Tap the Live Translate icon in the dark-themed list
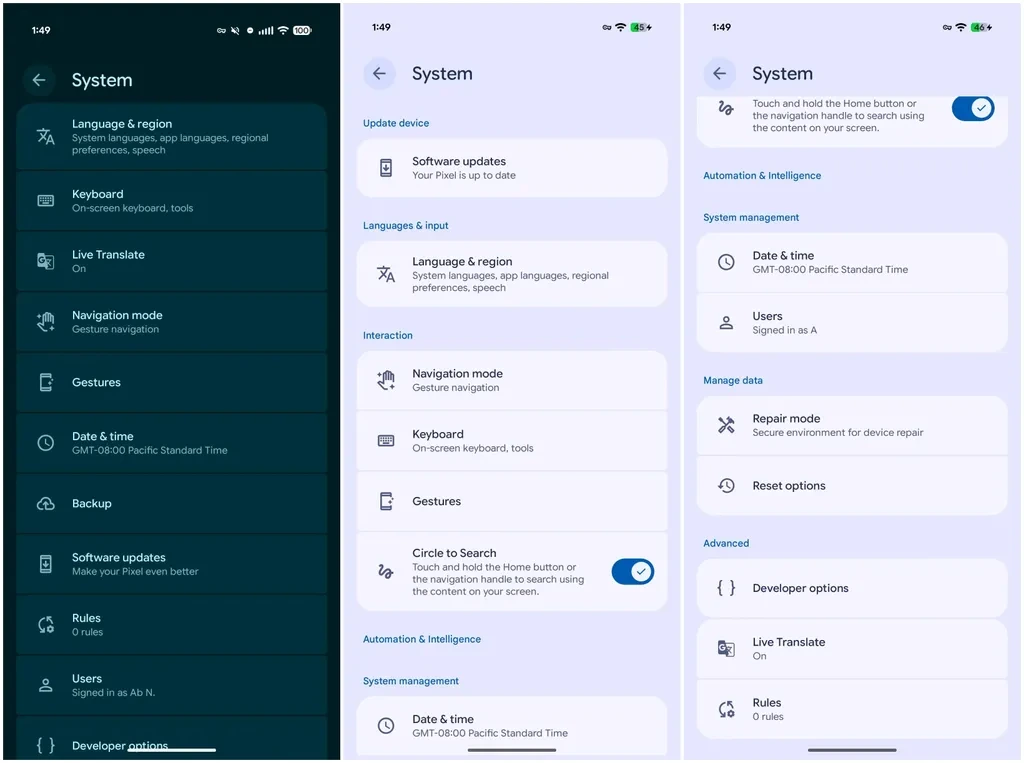This screenshot has height=763, width=1024. click(45, 261)
